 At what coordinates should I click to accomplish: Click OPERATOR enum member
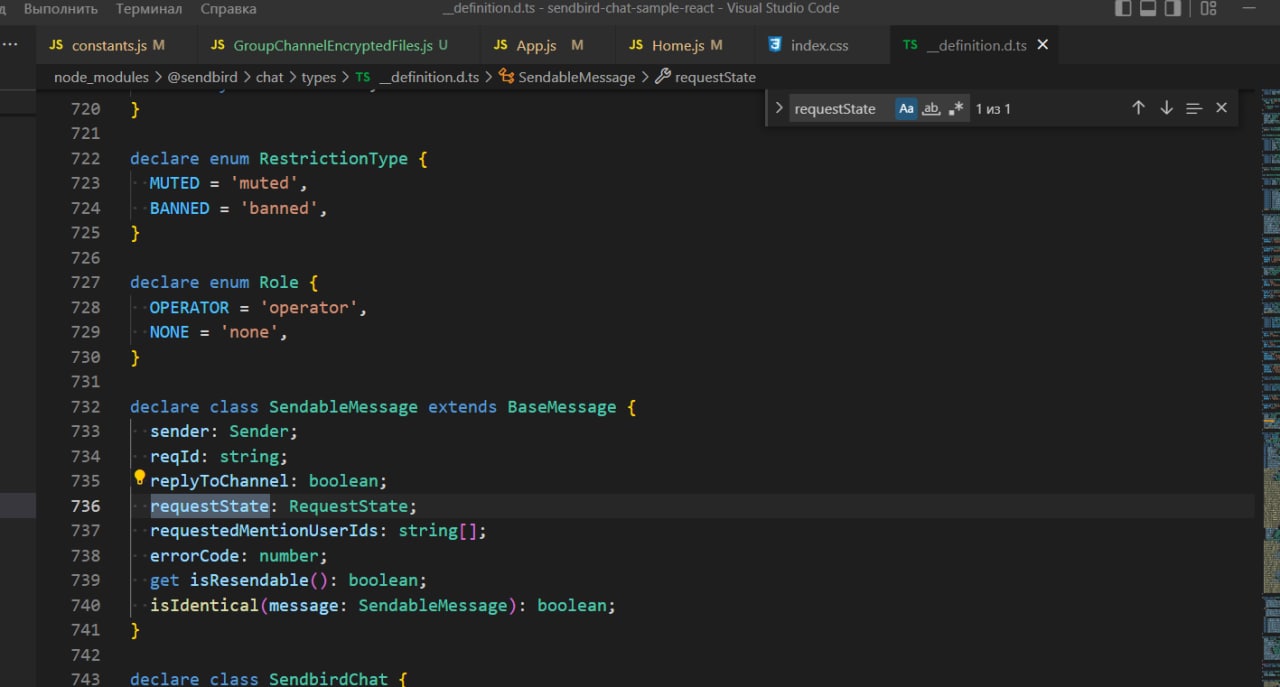190,307
